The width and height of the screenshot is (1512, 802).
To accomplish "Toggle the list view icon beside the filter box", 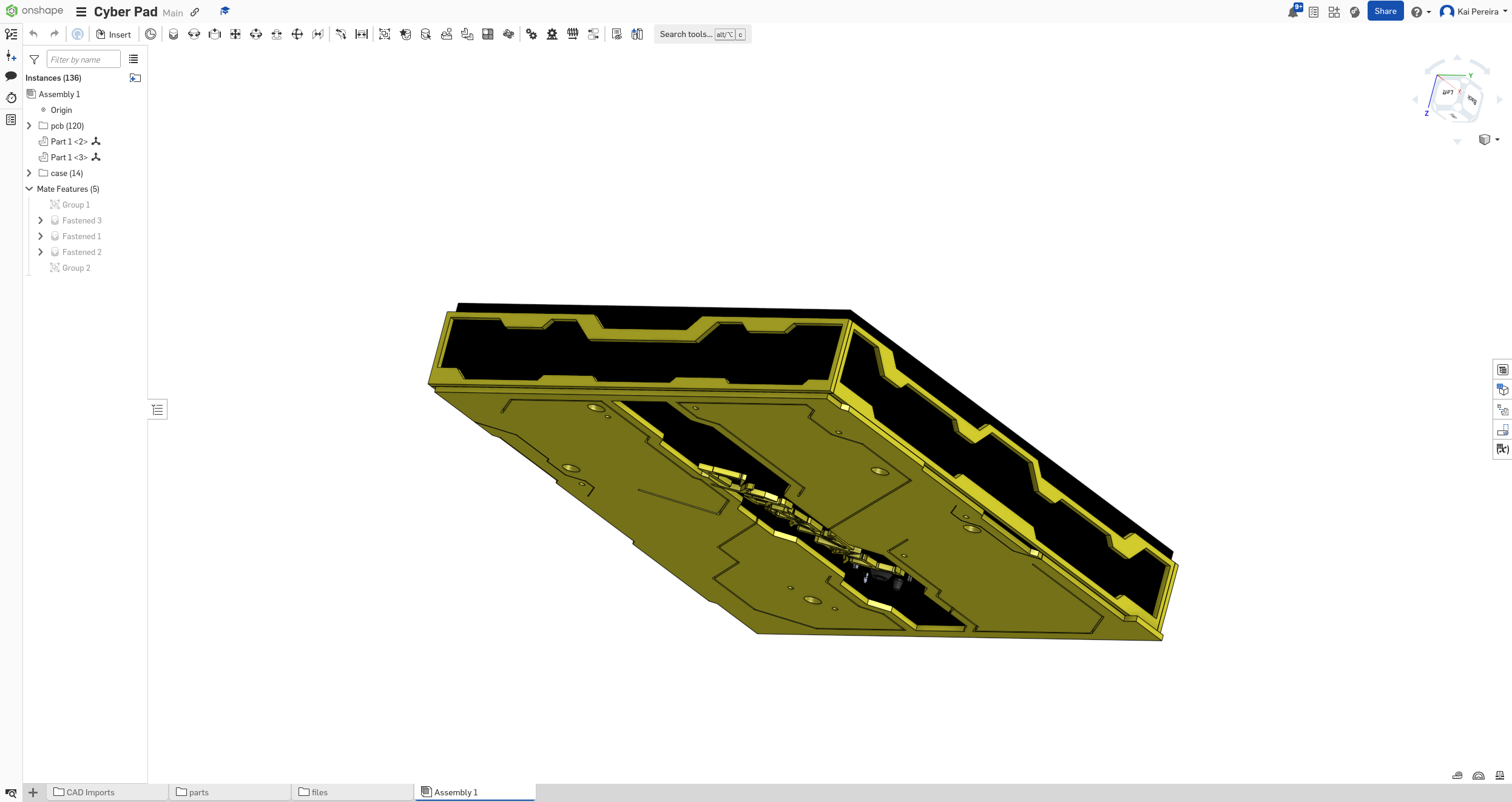I will tap(133, 59).
